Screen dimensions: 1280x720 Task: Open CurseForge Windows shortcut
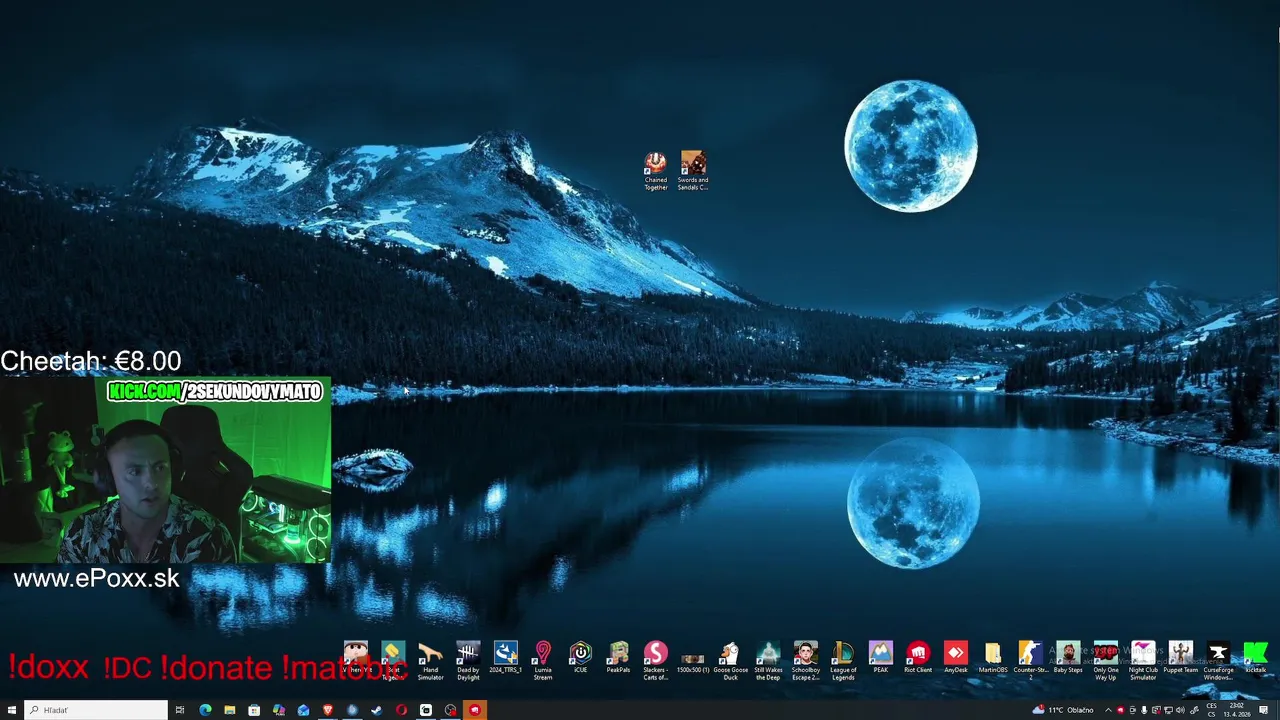point(1218,662)
